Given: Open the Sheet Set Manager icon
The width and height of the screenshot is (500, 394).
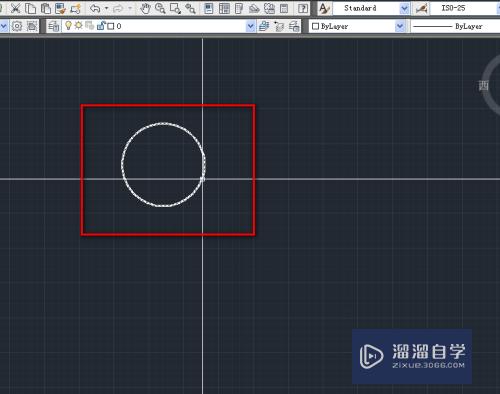Looking at the screenshot, I should [254, 8].
